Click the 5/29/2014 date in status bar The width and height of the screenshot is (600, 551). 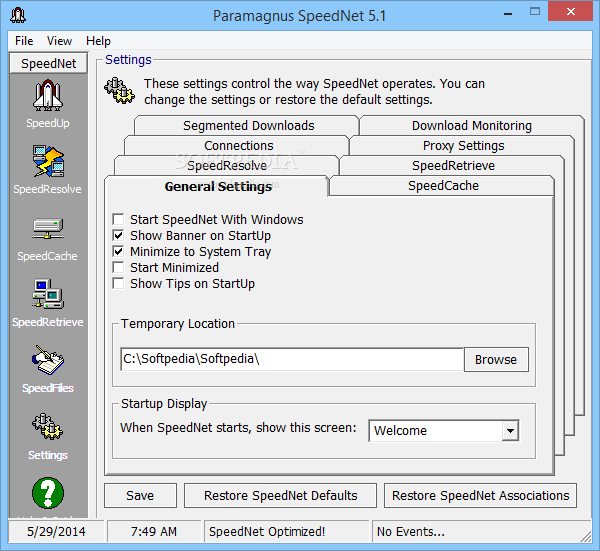tap(56, 531)
